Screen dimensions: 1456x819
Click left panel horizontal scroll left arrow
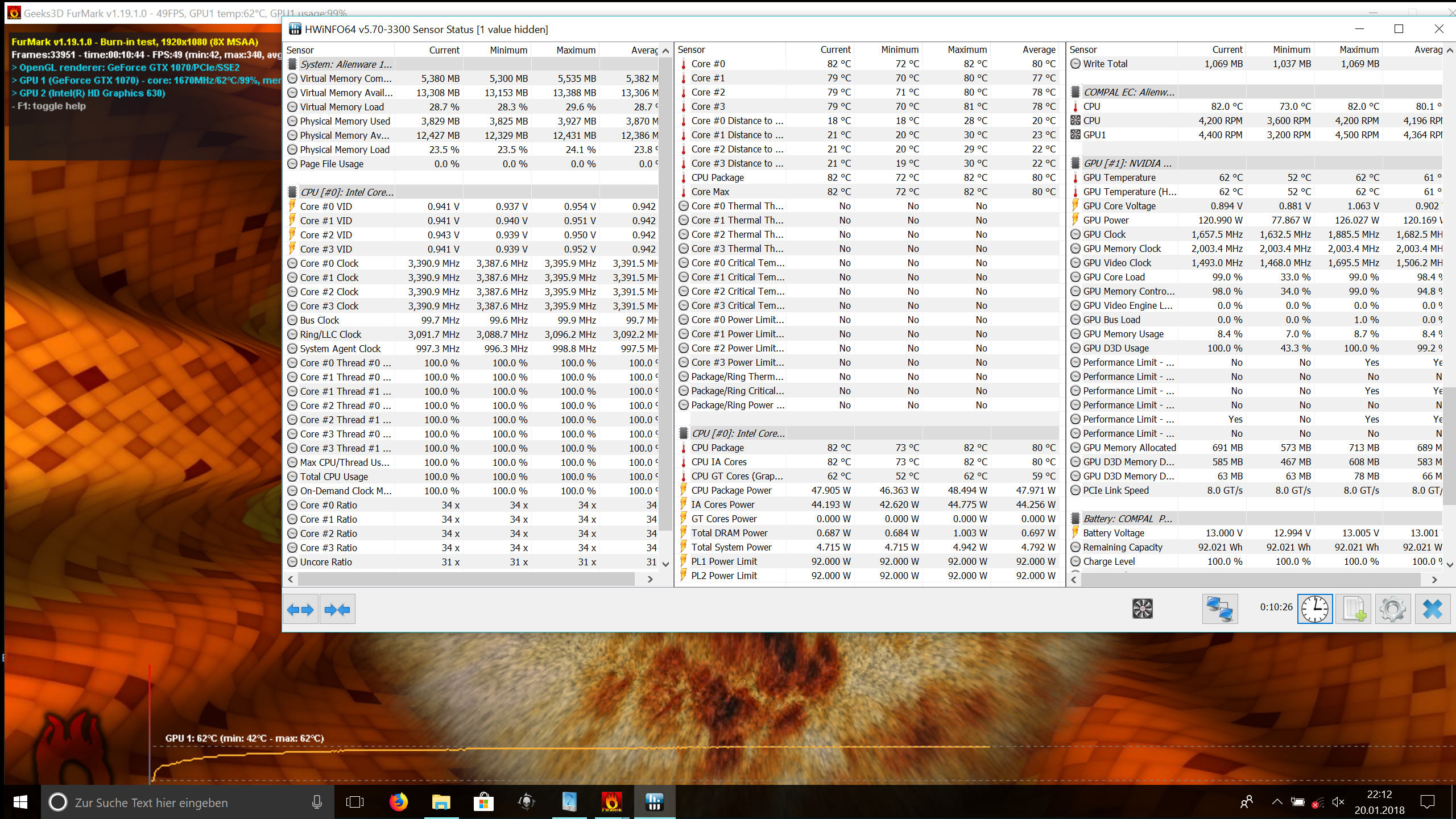click(291, 579)
